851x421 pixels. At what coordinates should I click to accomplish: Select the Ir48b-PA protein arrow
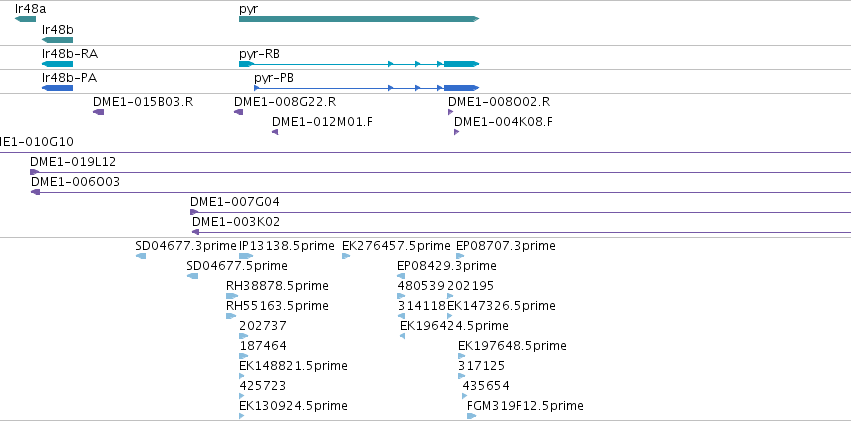57,88
